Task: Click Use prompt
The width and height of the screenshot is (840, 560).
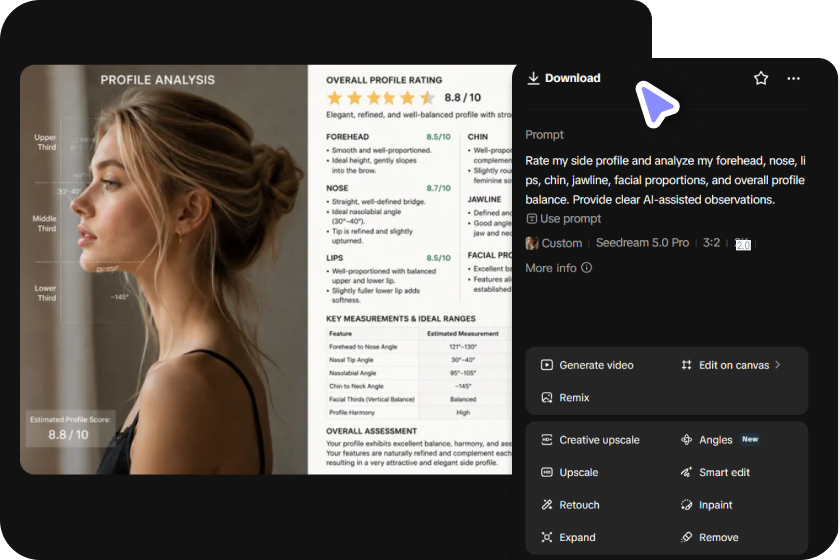Action: (564, 219)
